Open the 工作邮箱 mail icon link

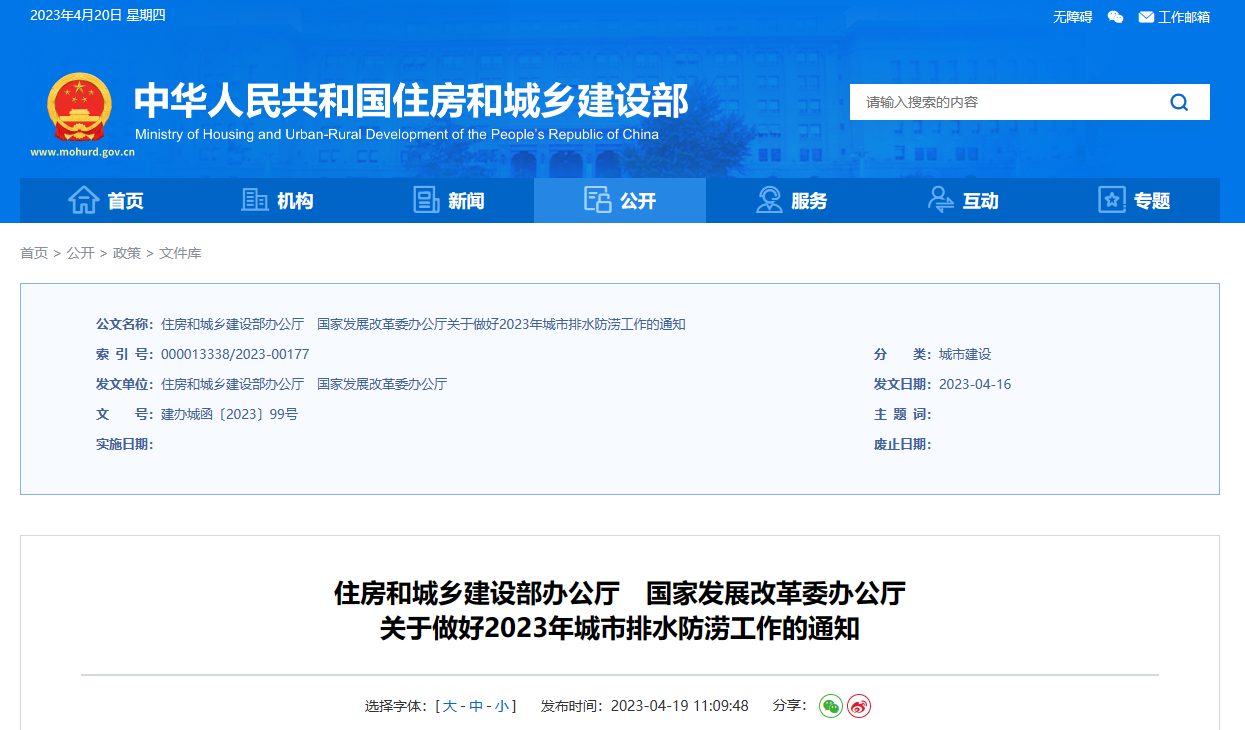pos(1146,17)
